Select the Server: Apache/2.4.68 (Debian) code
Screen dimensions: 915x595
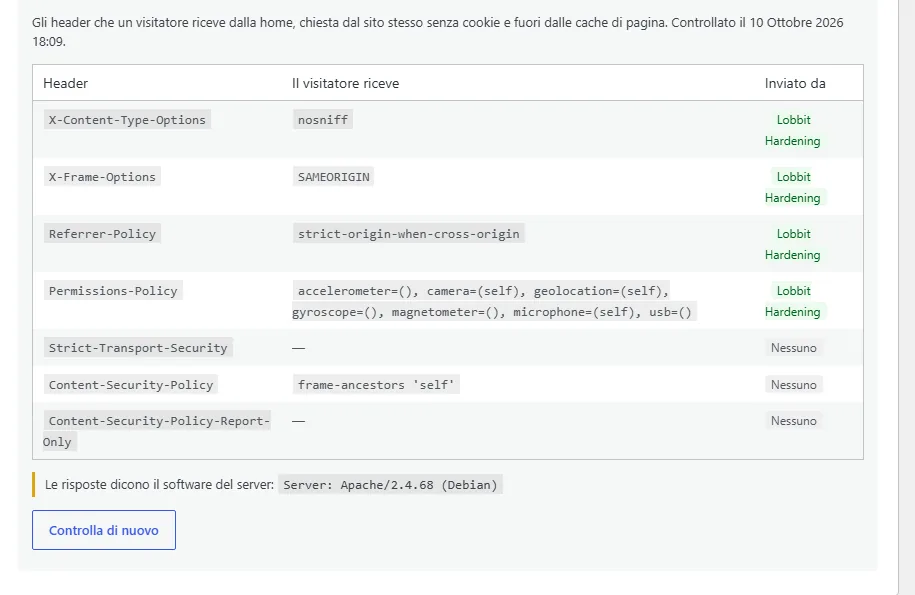click(390, 485)
